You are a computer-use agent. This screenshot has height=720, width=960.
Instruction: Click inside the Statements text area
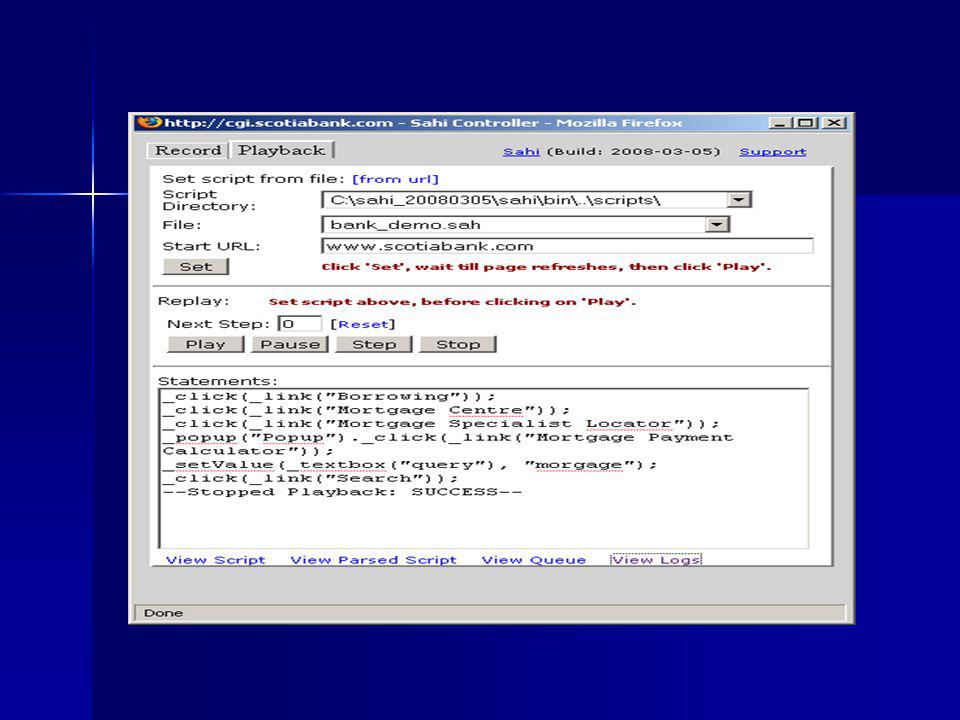484,468
